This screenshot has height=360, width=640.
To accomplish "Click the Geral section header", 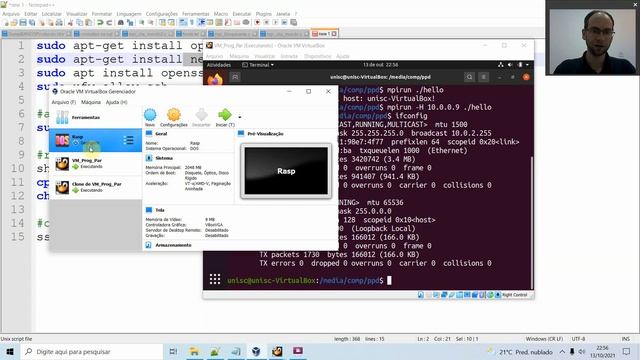I will pyautogui.click(x=161, y=134).
